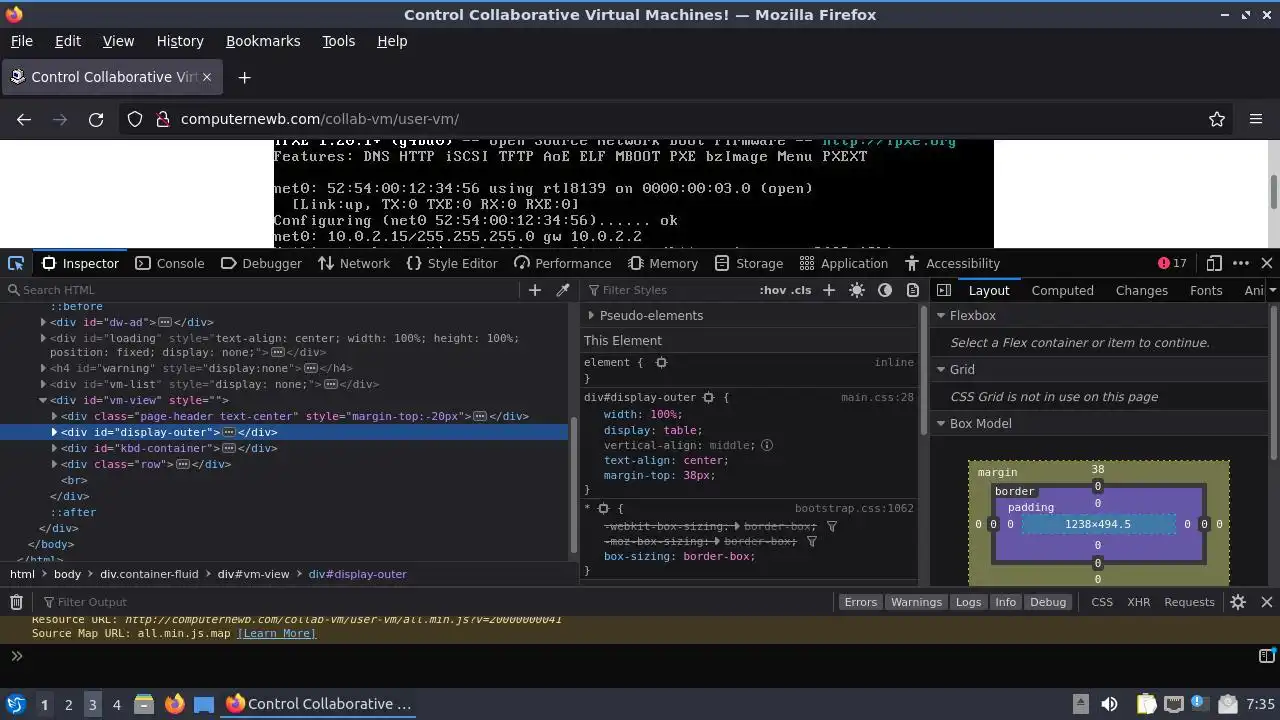This screenshot has width=1280, height=720.
Task: Expand the div.row node
Action: 54,464
